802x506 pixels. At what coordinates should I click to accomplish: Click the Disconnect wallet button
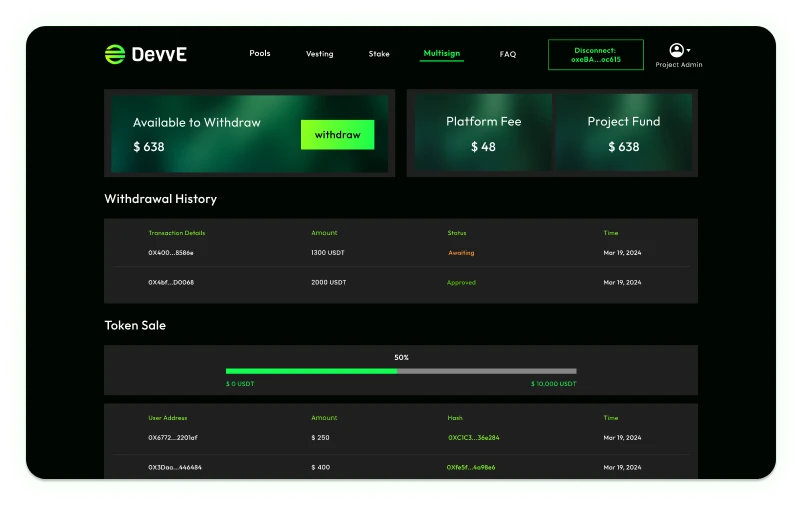pos(595,54)
